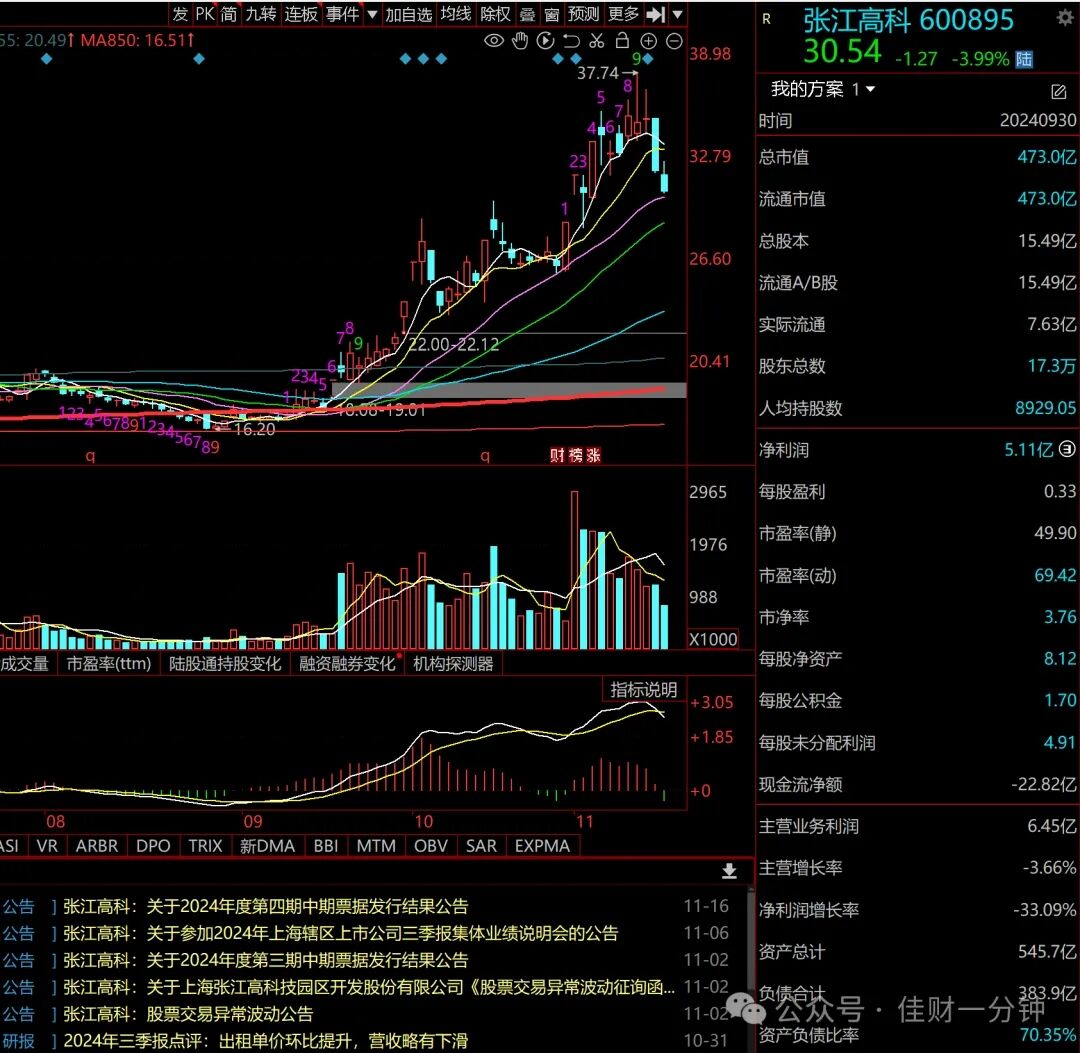Toggle 连板 indicator

301,14
